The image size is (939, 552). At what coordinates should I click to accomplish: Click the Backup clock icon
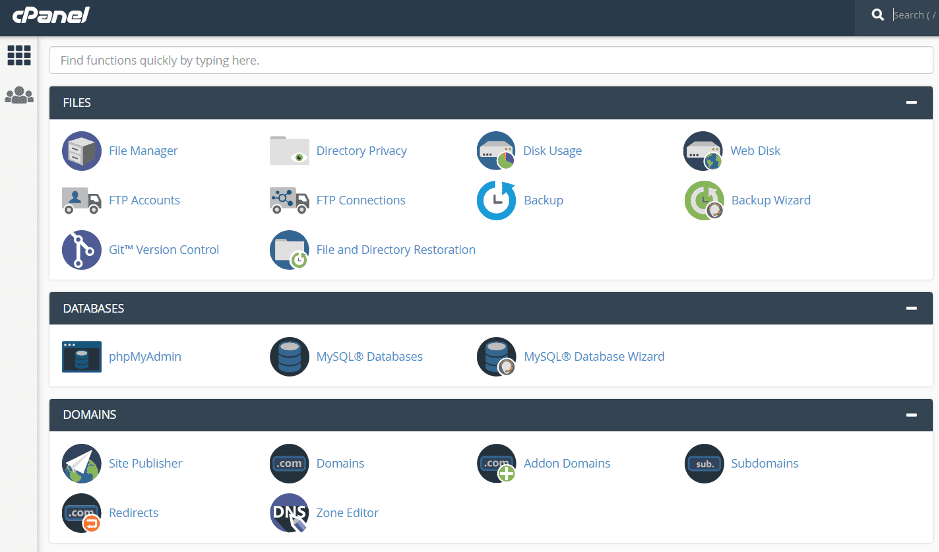pos(496,200)
